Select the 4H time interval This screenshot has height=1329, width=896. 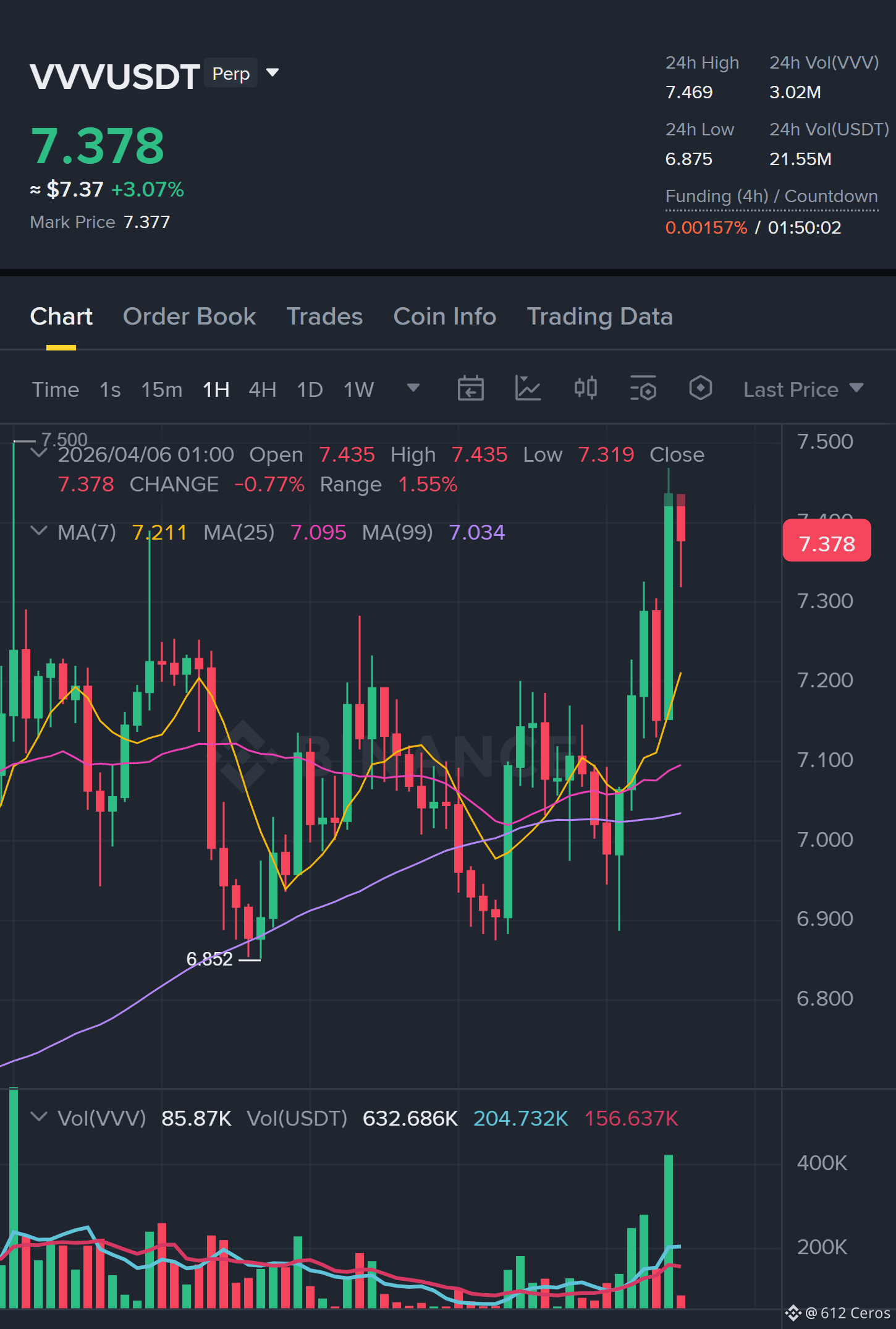coord(263,389)
